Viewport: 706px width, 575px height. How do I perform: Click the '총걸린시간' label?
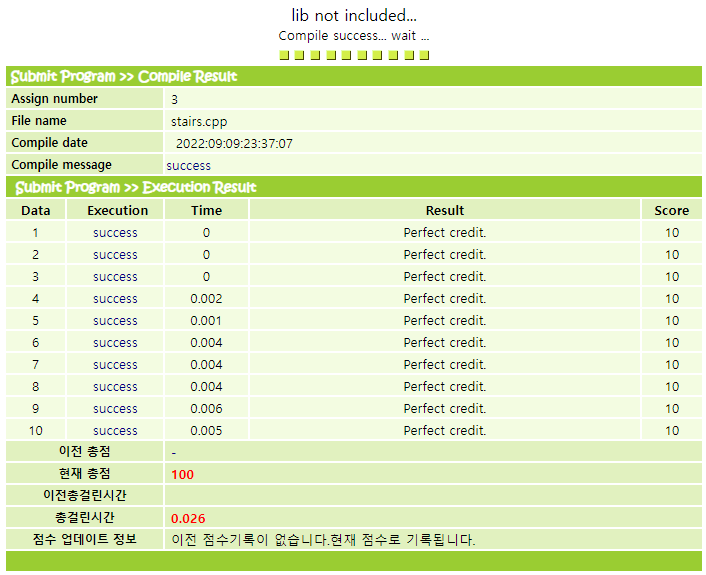[85, 517]
